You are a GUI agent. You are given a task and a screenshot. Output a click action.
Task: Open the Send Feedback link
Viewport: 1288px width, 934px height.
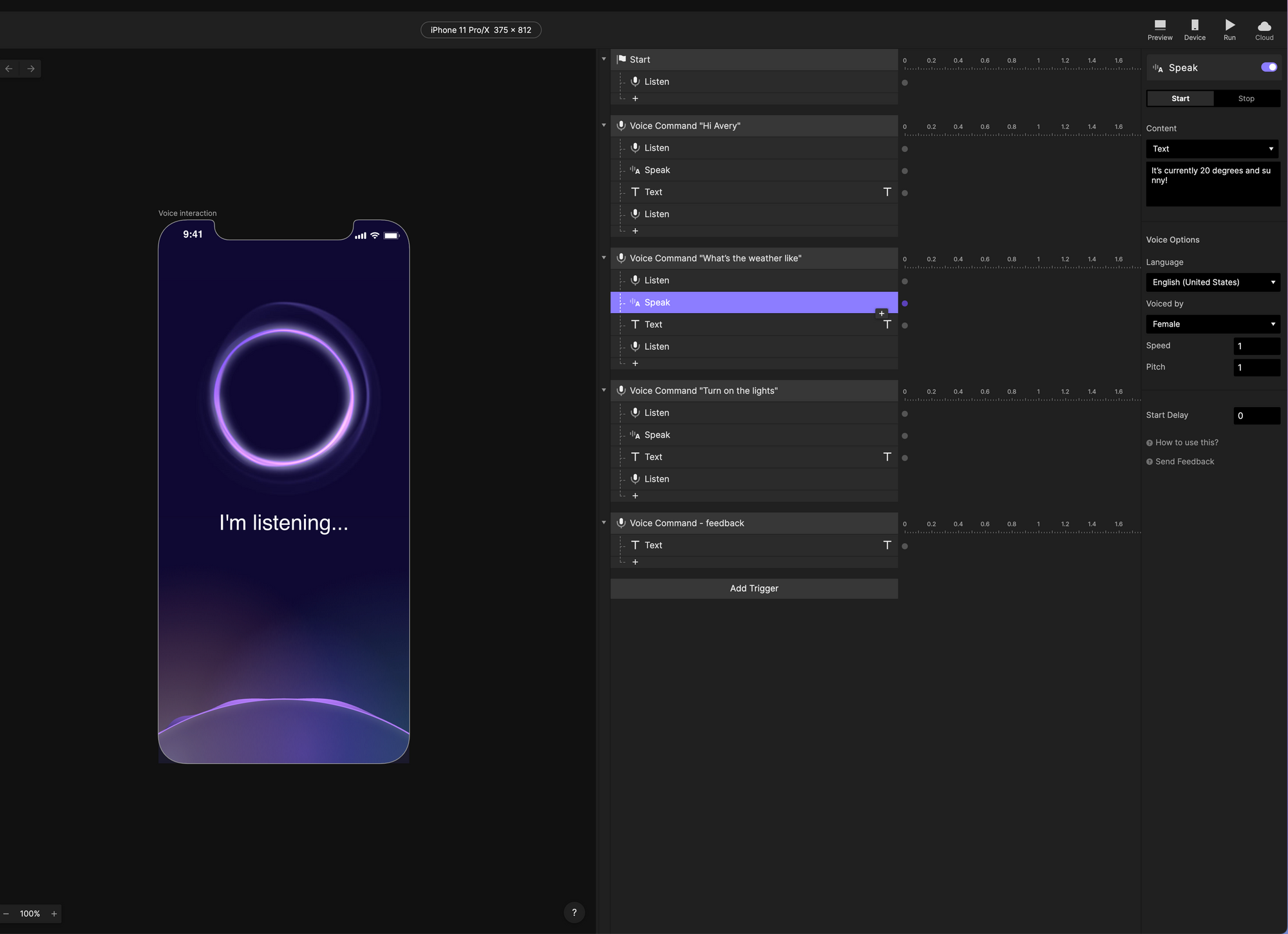[1184, 461]
